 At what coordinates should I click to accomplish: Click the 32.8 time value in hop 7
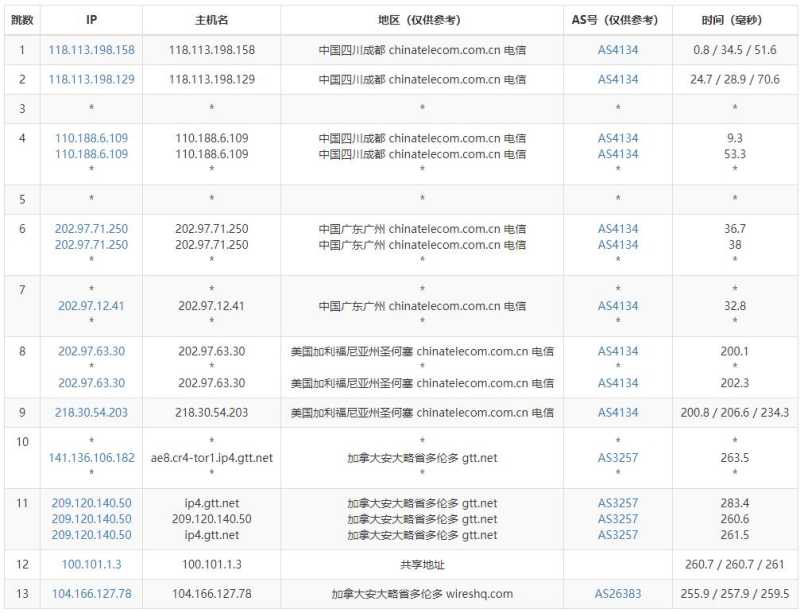click(x=735, y=306)
